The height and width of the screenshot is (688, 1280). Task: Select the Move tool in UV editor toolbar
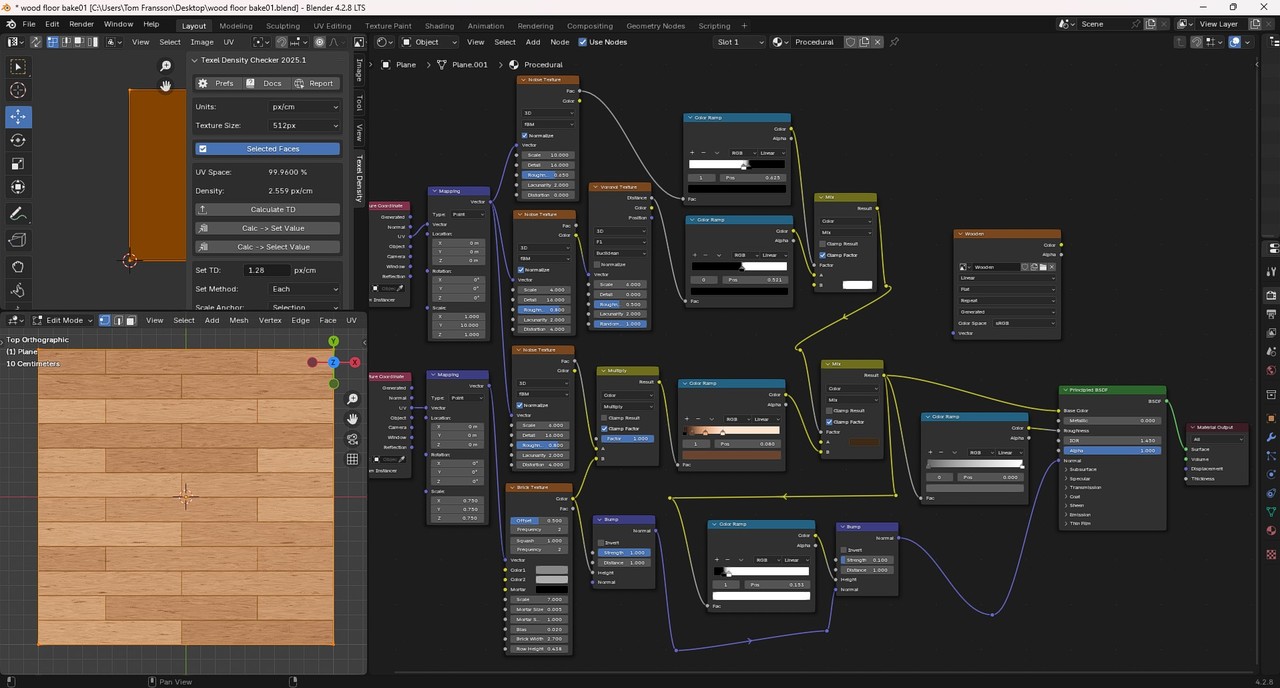(x=18, y=117)
